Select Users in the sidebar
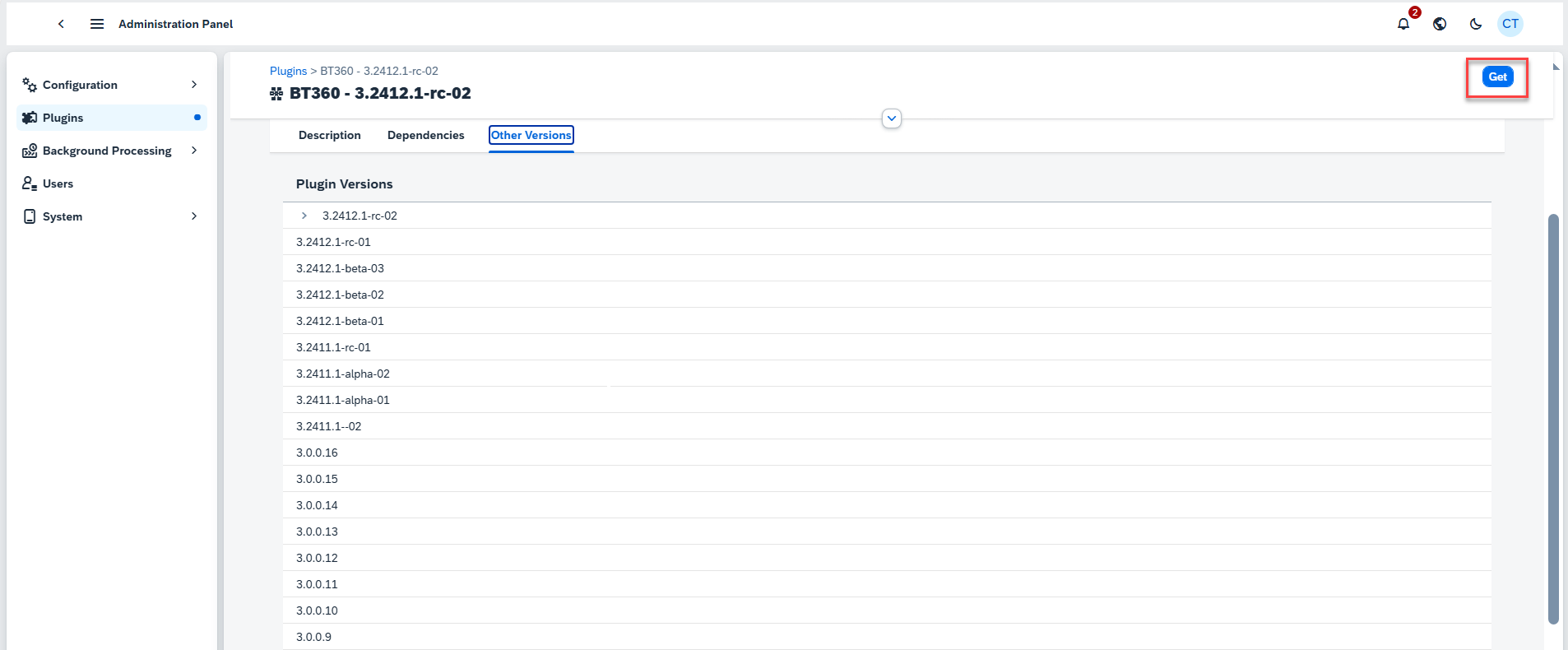The height and width of the screenshot is (650, 1568). (112, 183)
